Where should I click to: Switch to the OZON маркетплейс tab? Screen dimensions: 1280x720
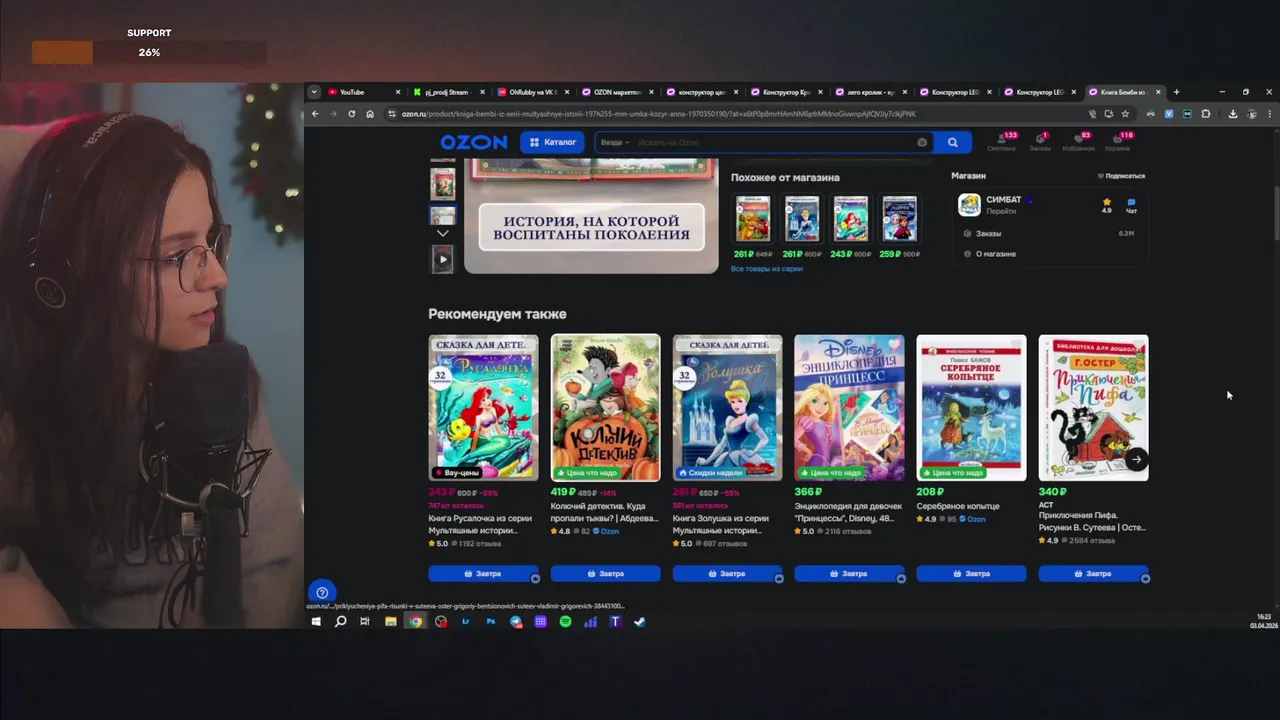(x=617, y=92)
